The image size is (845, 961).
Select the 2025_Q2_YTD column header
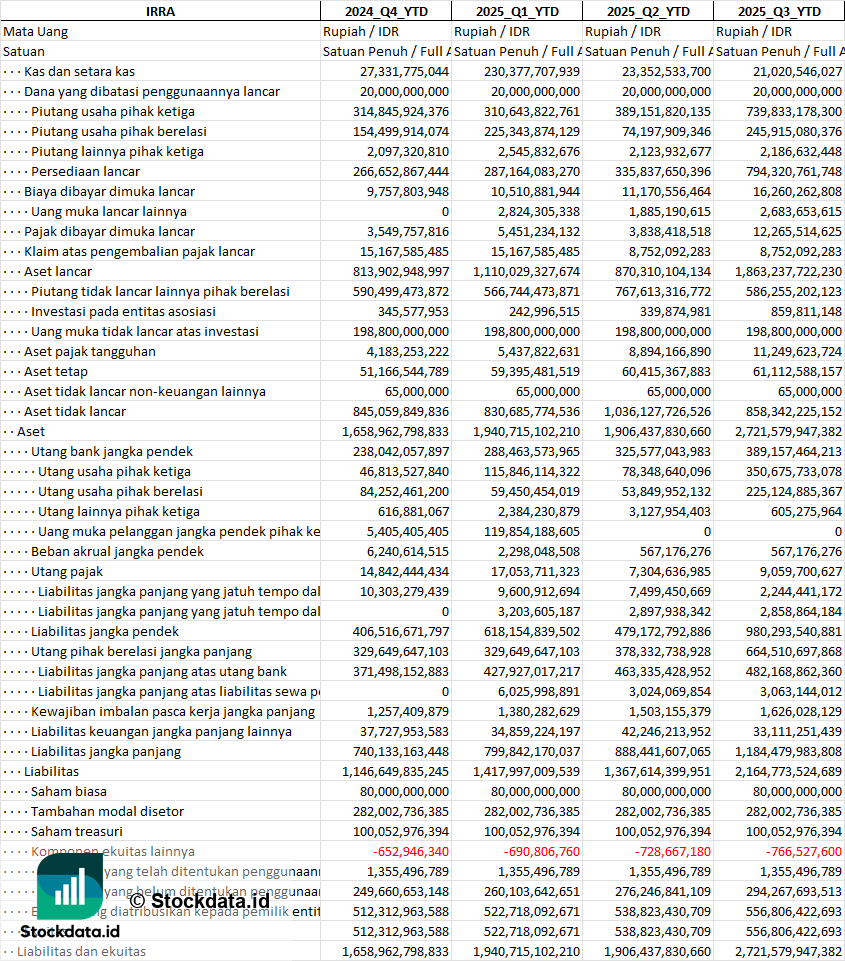coord(648,11)
